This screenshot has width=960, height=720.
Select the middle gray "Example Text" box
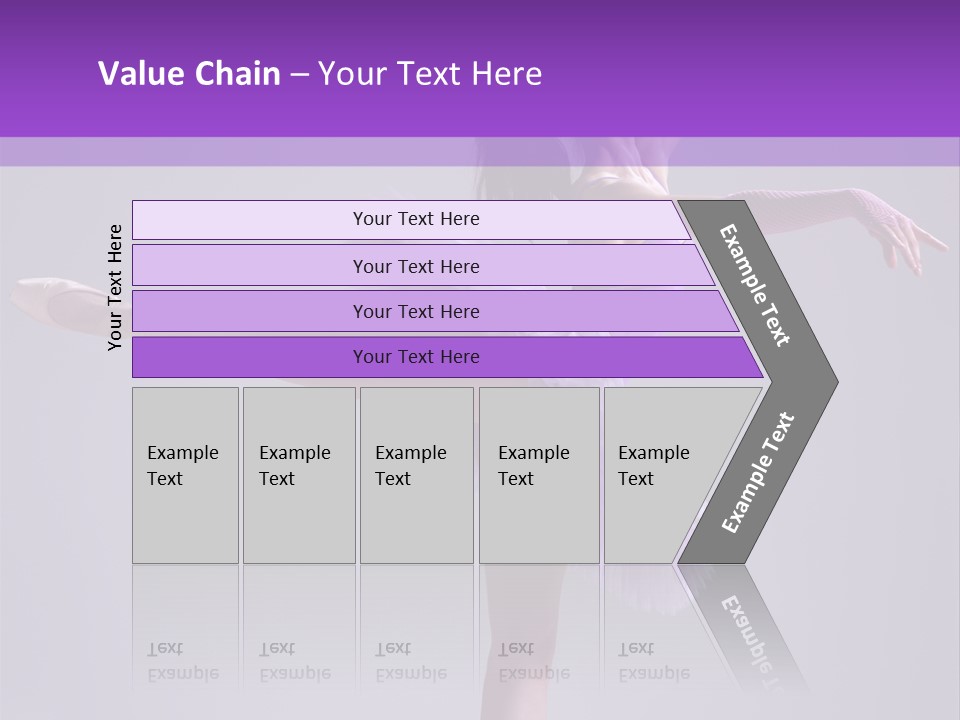click(x=417, y=475)
